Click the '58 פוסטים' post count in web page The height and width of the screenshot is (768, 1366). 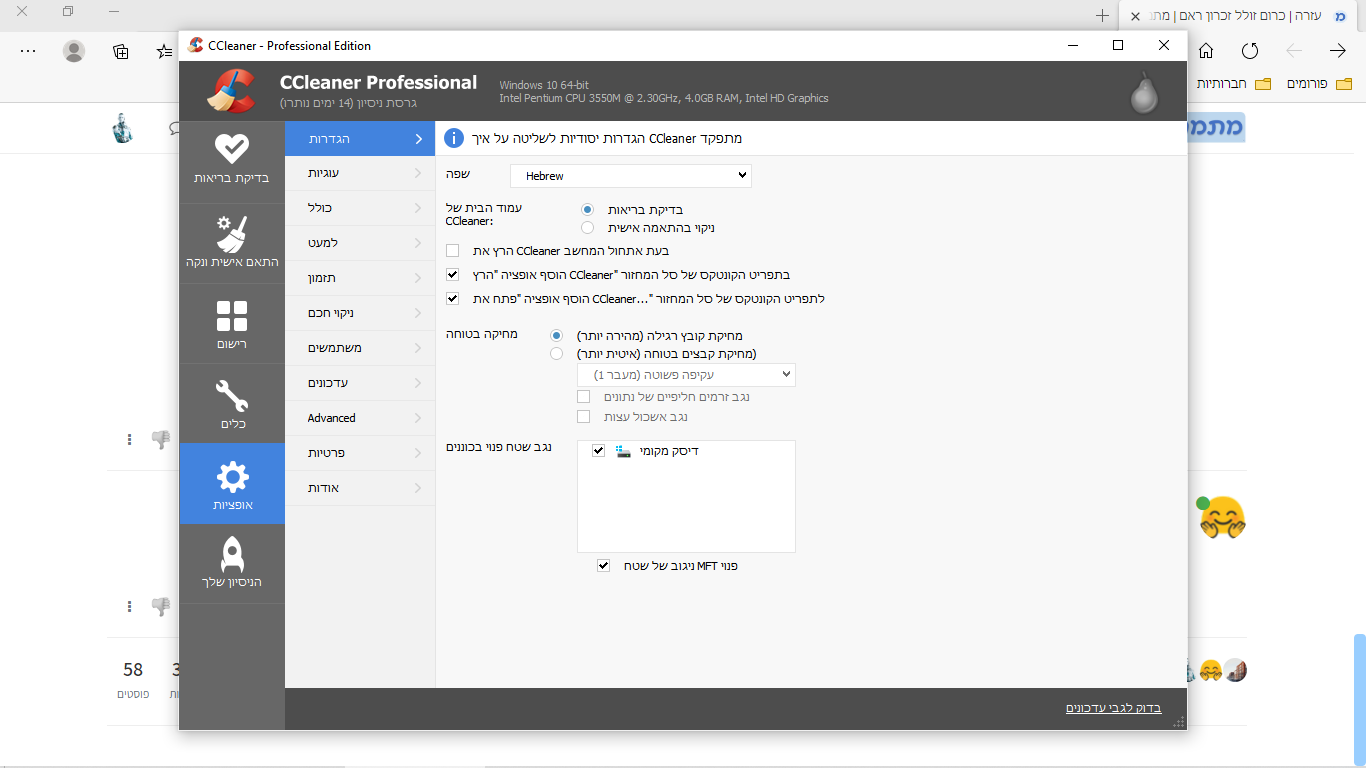133,679
